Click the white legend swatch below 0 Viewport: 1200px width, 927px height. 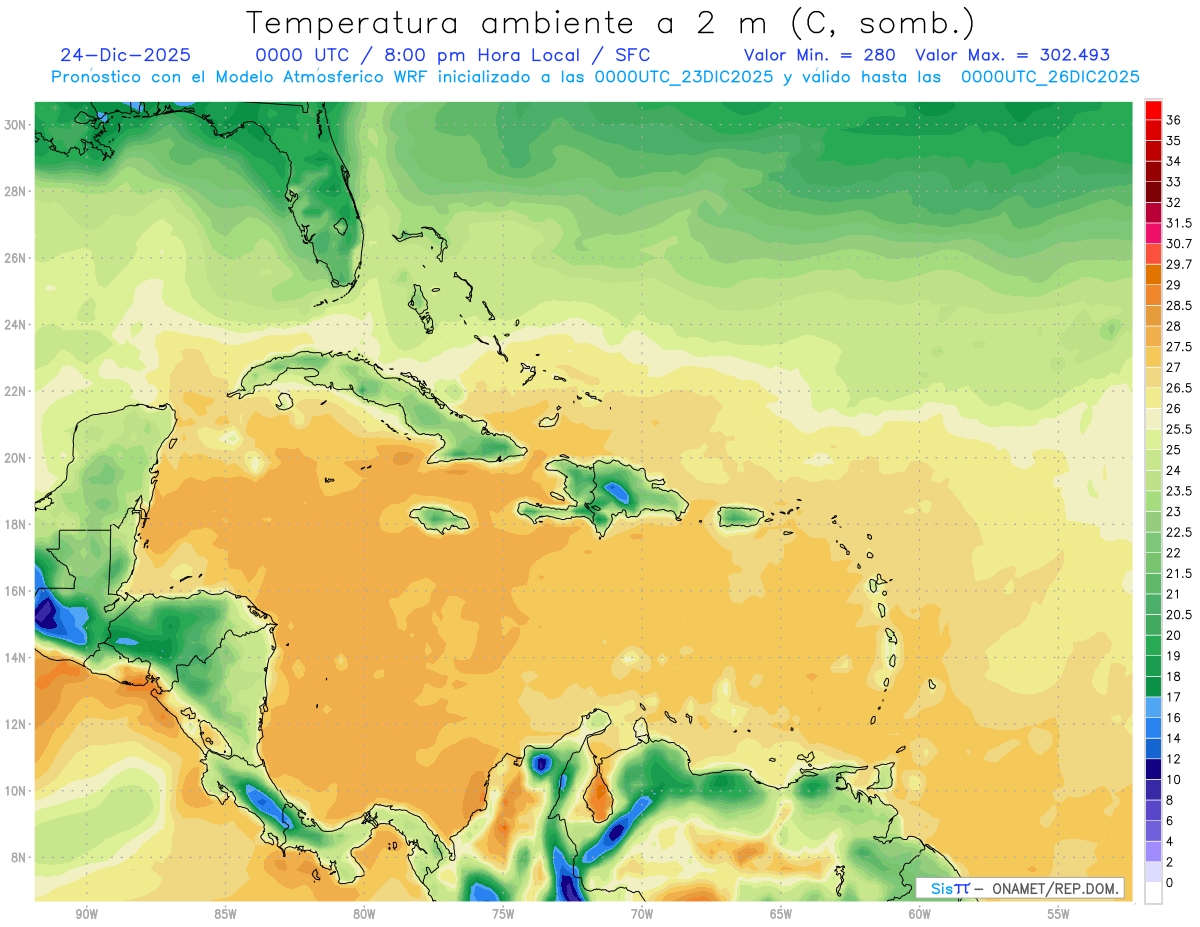pos(1153,893)
